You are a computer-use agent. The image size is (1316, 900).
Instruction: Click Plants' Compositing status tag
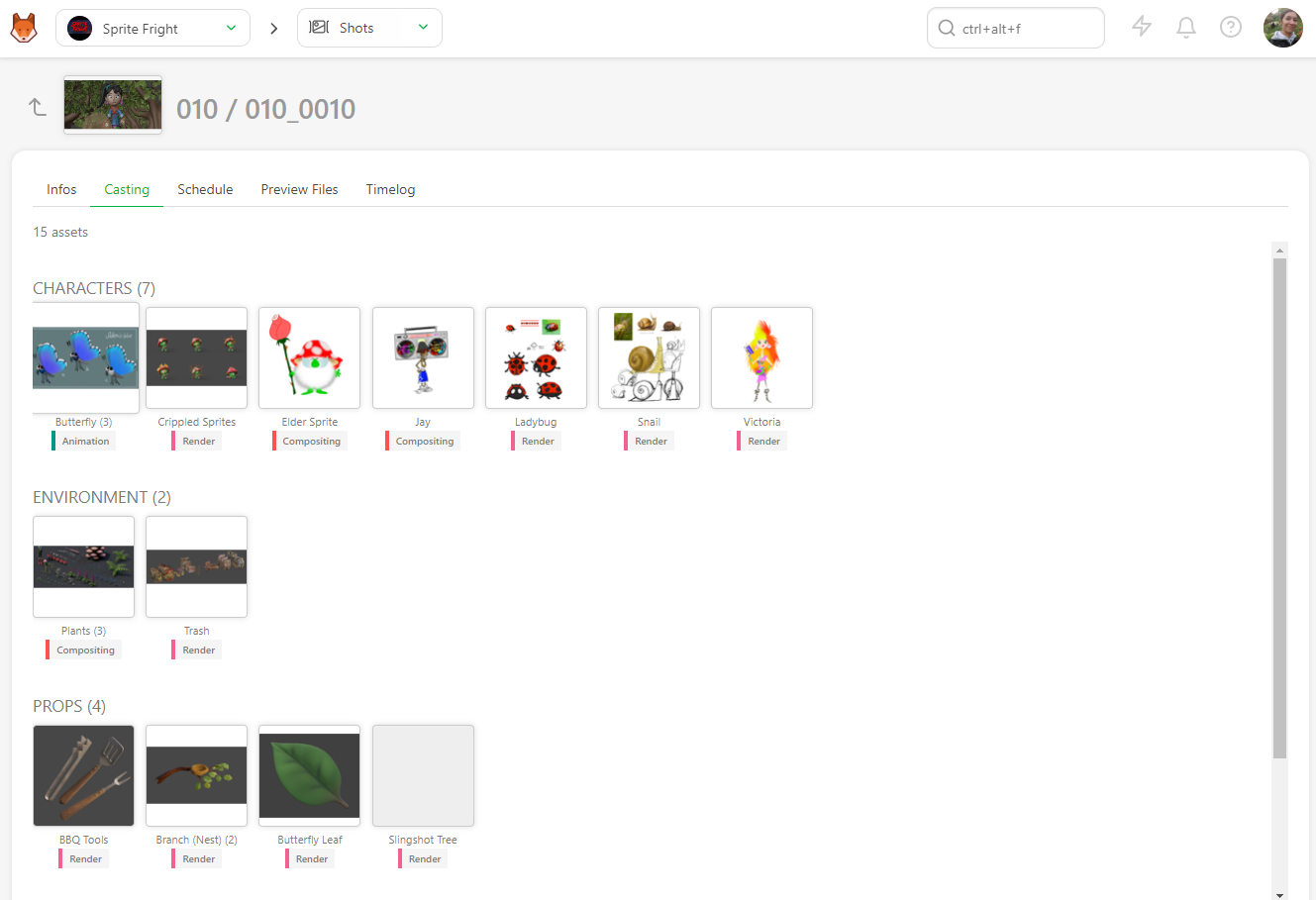tap(83, 650)
